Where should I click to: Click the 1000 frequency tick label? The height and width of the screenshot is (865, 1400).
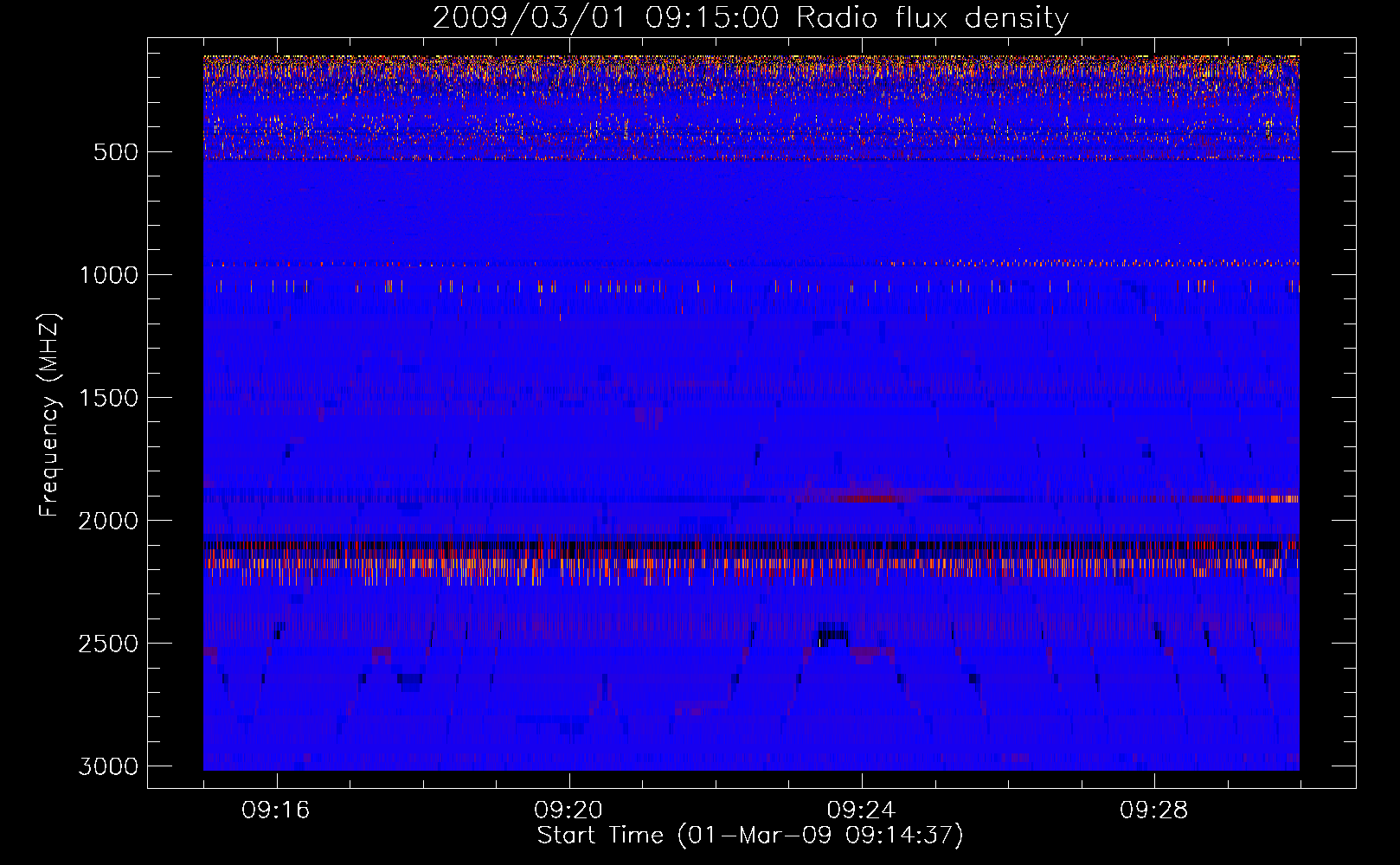(x=108, y=275)
